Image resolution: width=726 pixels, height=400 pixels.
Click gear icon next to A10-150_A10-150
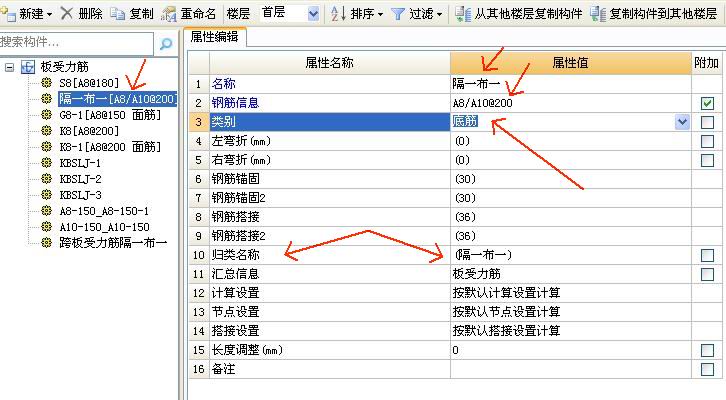click(x=46, y=226)
